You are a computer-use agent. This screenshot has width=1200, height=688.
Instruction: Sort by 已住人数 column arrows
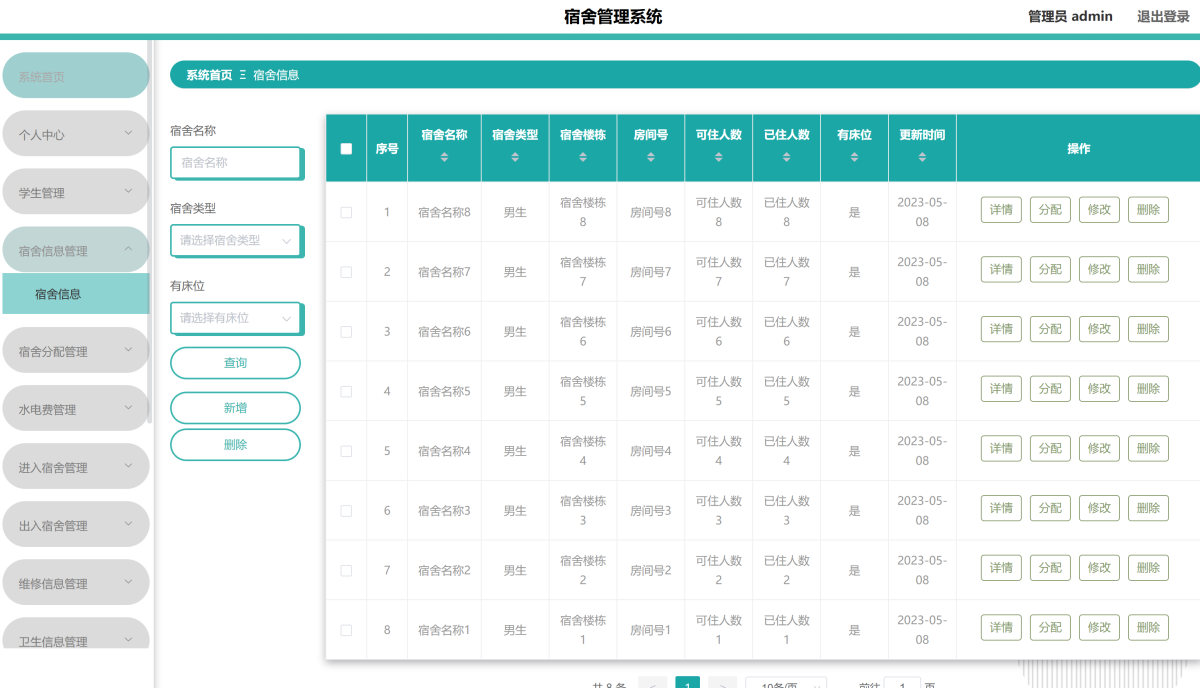[786, 158]
